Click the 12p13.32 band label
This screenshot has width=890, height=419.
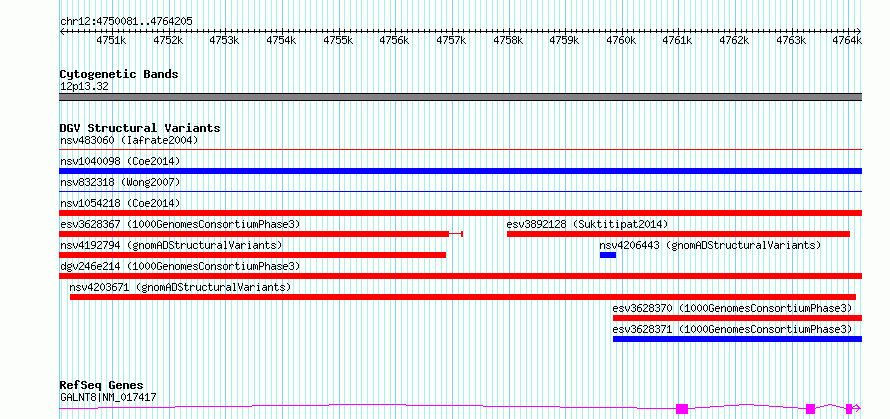coord(84,87)
